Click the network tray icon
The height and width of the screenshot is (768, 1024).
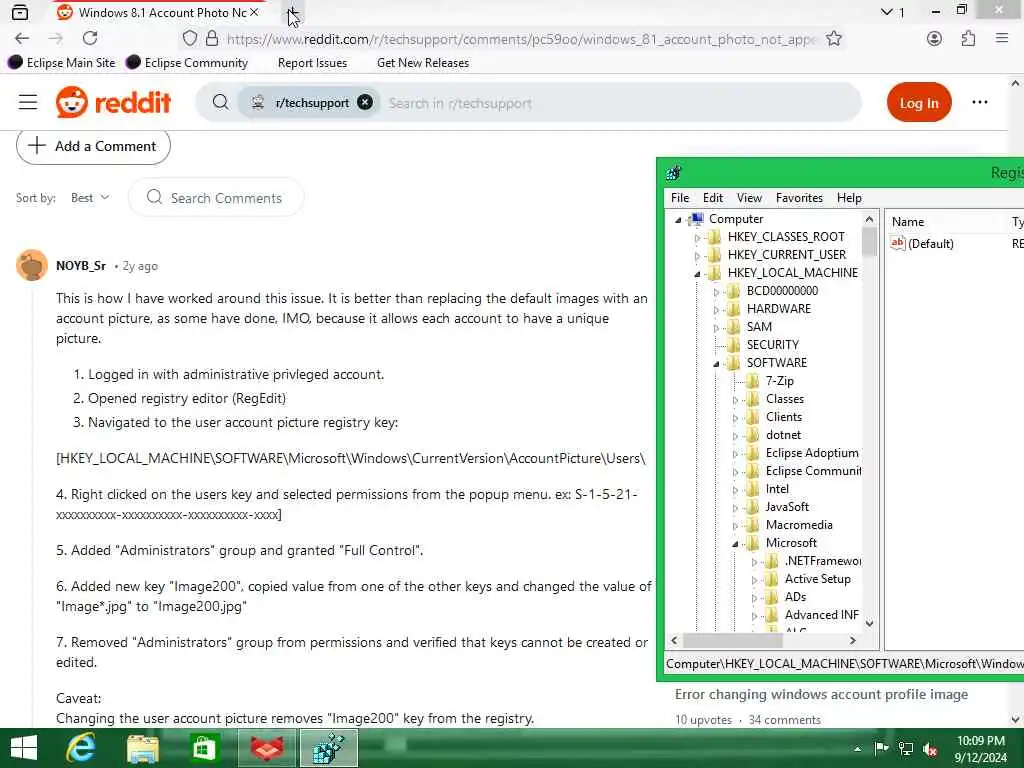[906, 749]
